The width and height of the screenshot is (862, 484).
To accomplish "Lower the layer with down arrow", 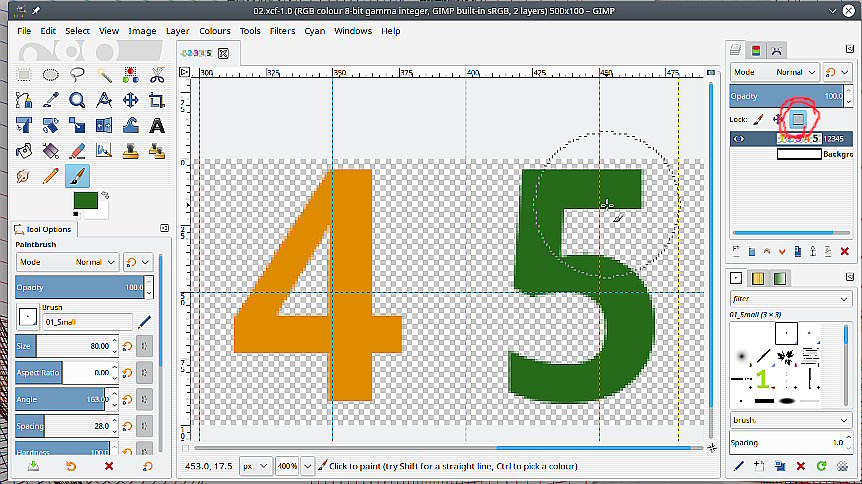I will click(x=782, y=251).
